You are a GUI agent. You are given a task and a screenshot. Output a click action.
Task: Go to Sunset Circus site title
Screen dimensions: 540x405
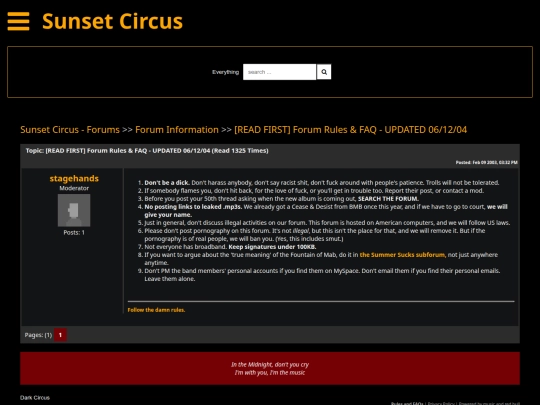click(x=112, y=21)
